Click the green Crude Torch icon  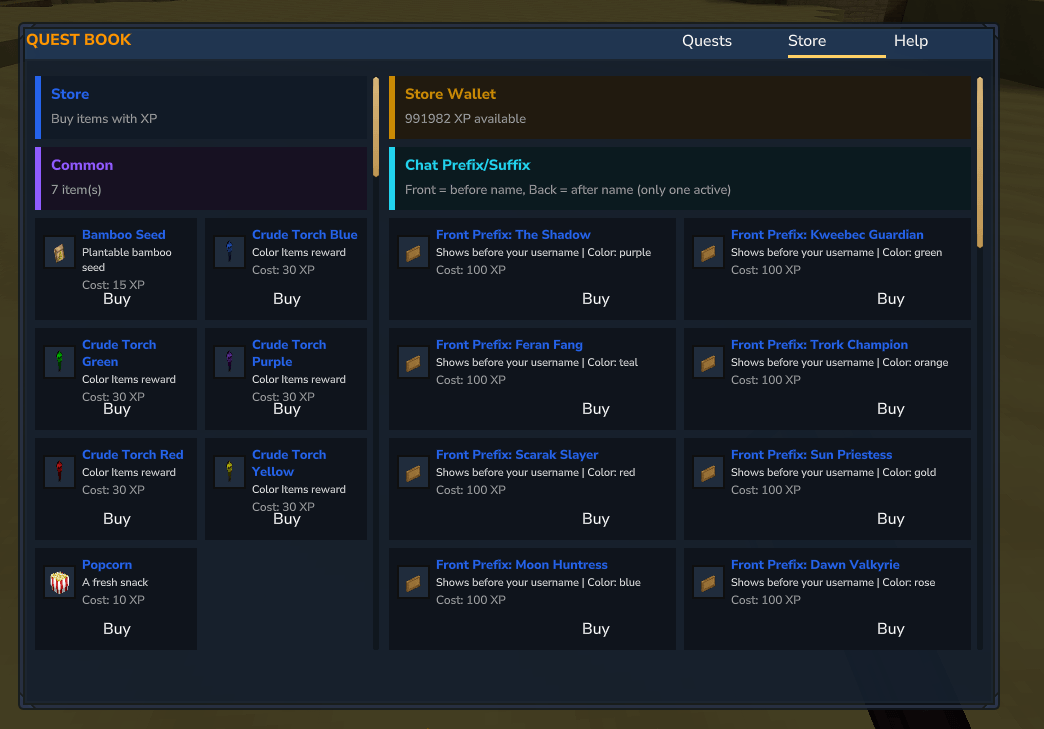click(59, 362)
